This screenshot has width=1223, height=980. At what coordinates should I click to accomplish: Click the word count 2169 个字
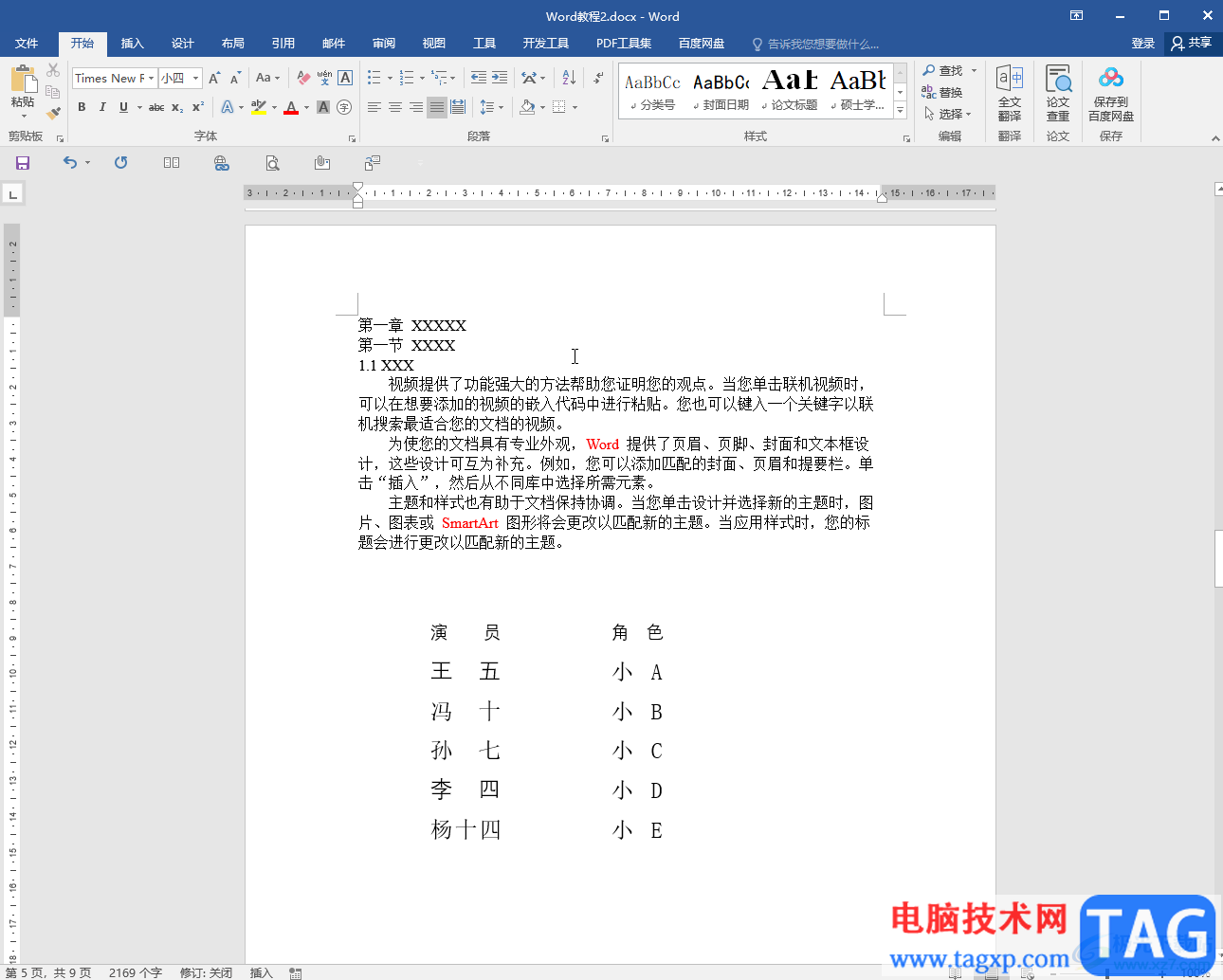(136, 972)
